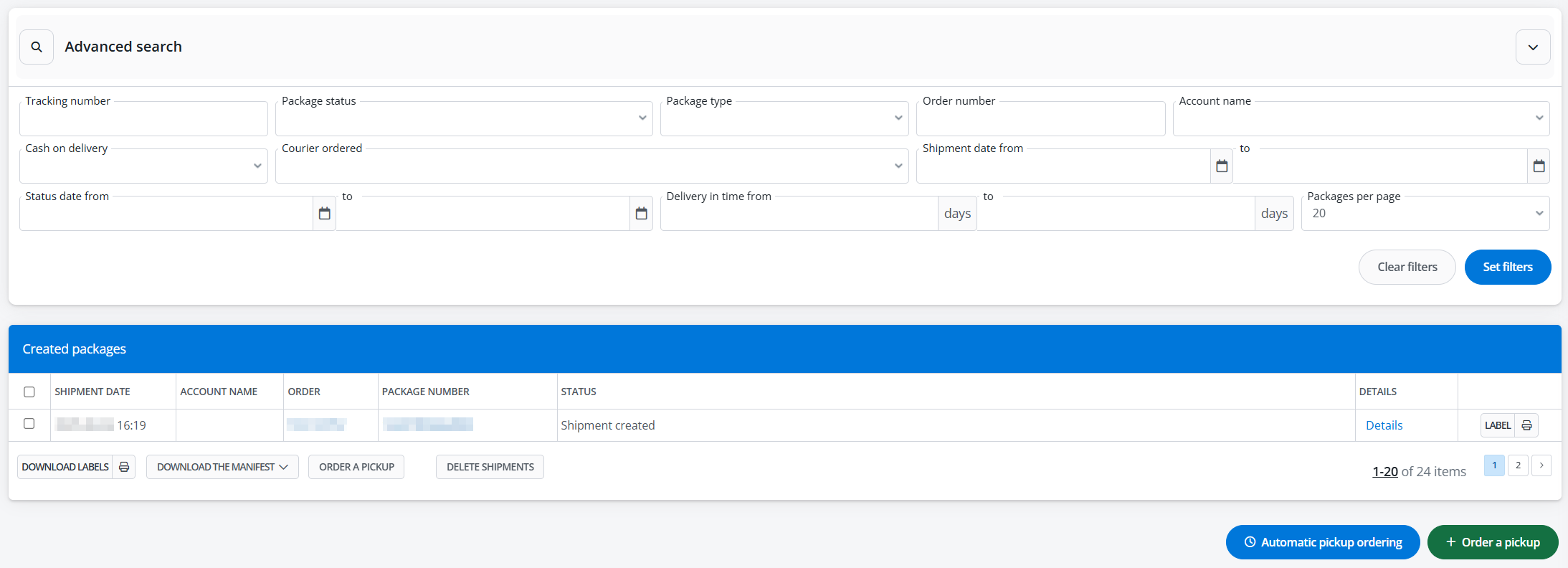1568x568 pixels.
Task: Open Shipment date to calendar picker
Action: point(1539,166)
